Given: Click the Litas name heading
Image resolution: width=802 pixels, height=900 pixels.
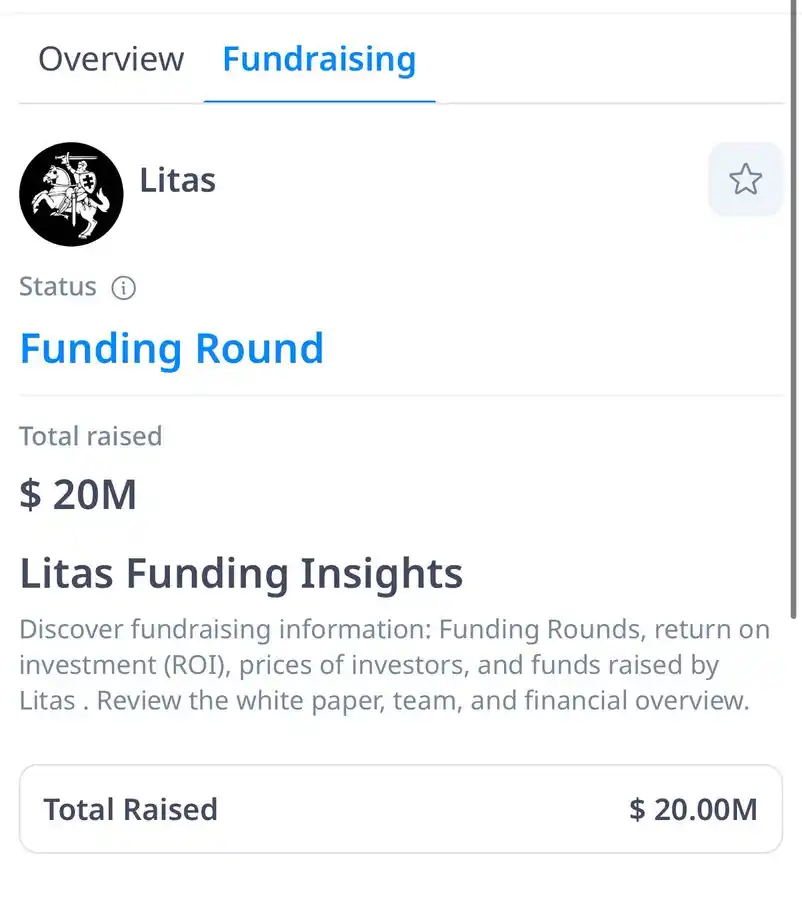Looking at the screenshot, I should click(177, 180).
